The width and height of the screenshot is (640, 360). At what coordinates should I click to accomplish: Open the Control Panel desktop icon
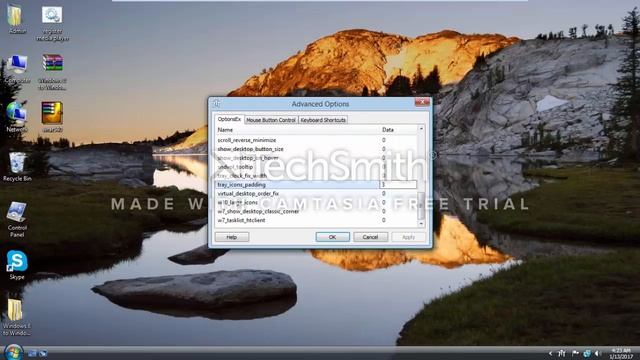[x=17, y=219]
